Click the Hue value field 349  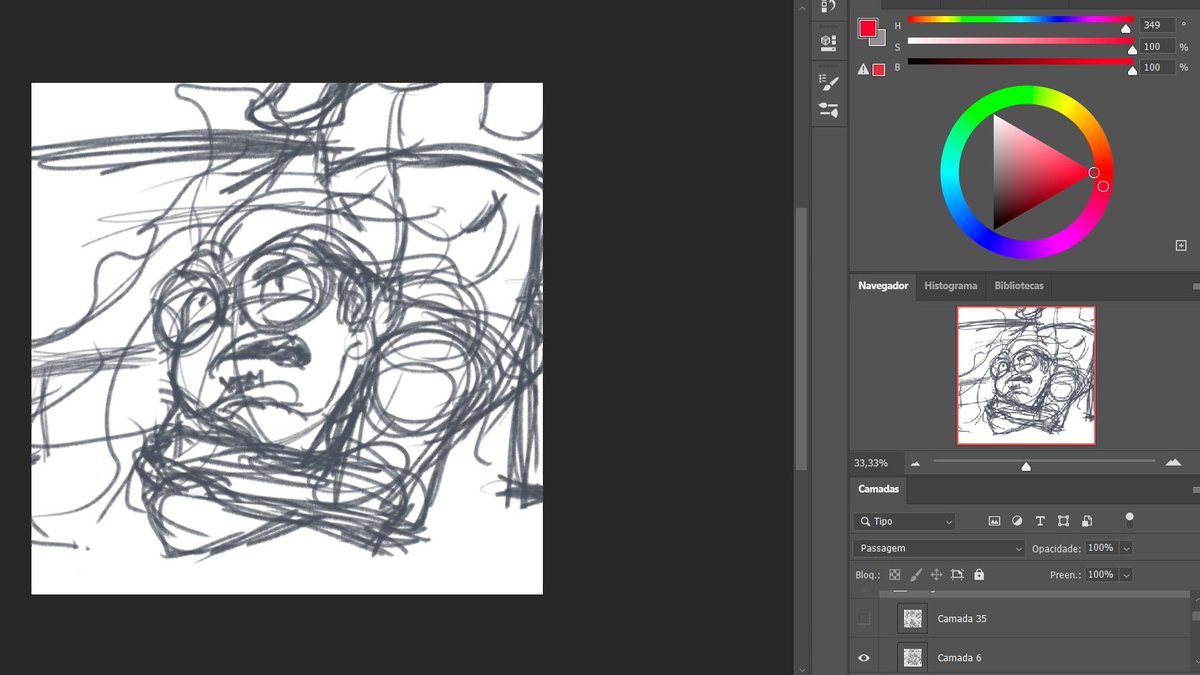click(1157, 25)
